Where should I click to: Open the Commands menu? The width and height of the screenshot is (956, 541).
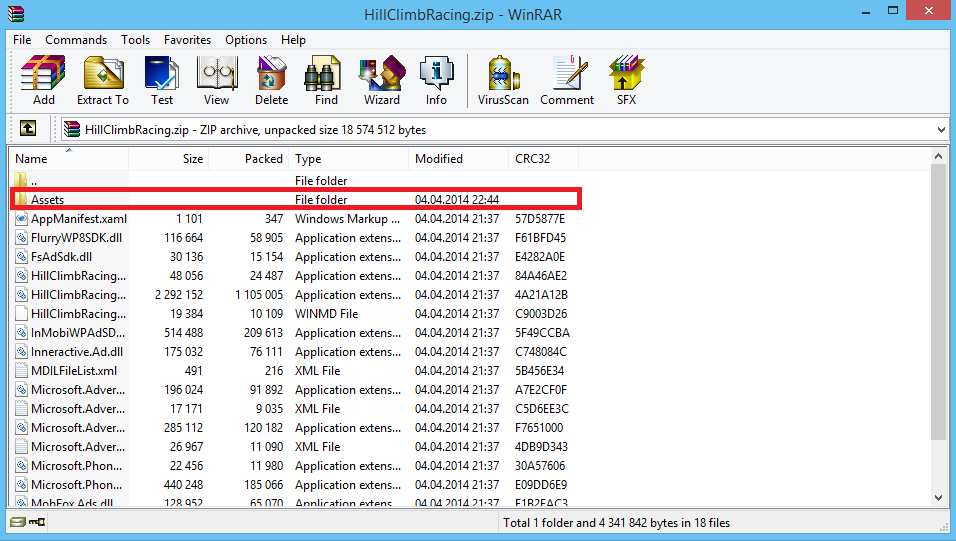(76, 40)
